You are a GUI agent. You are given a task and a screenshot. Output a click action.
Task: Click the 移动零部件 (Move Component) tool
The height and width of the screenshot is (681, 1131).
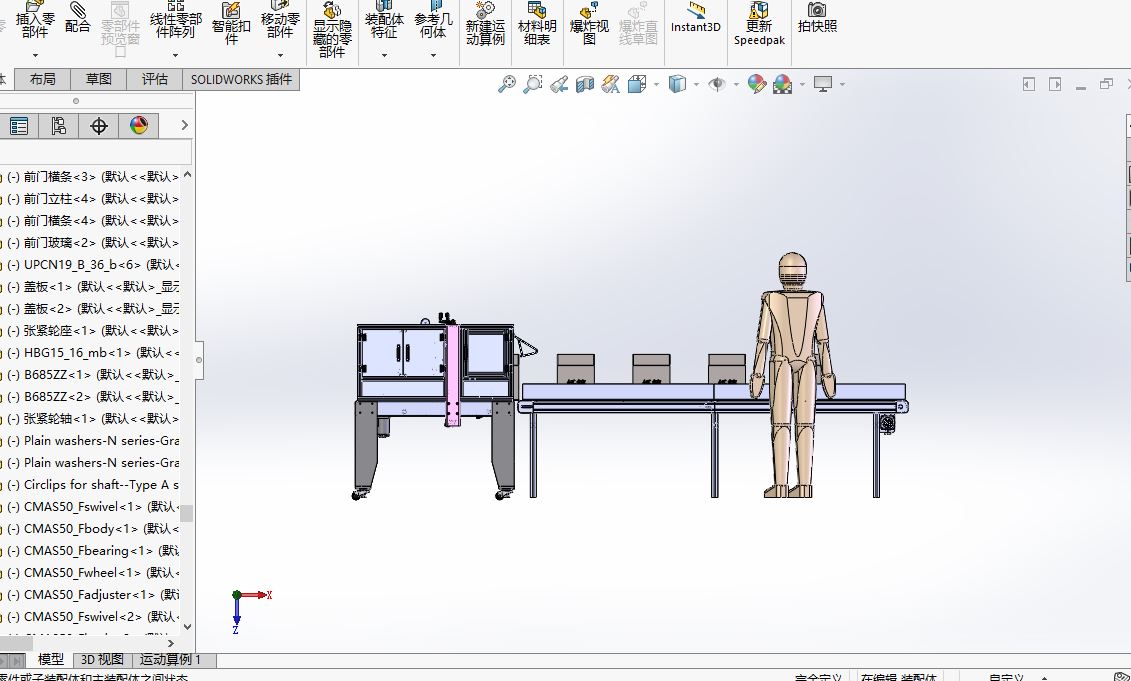280,20
